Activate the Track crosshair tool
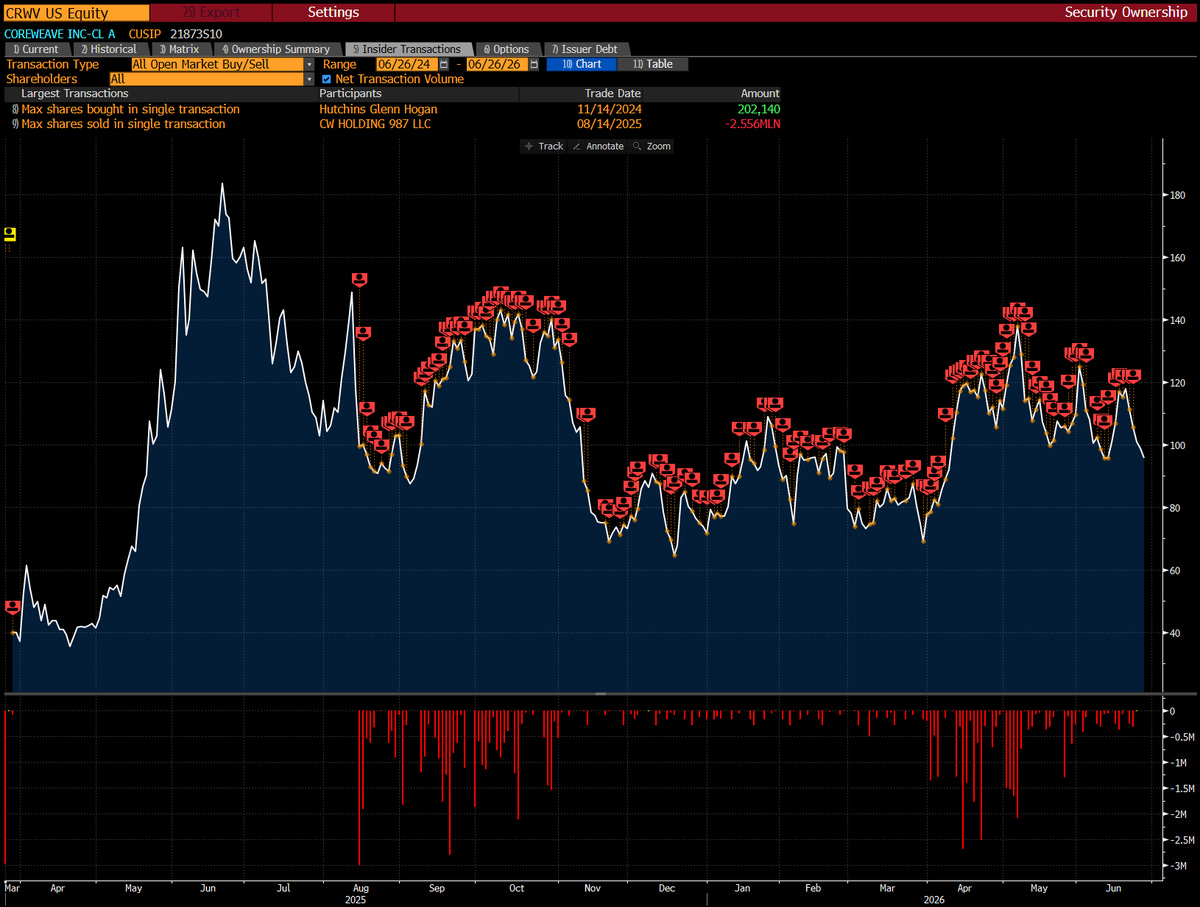The image size is (1200, 907). pos(543,146)
